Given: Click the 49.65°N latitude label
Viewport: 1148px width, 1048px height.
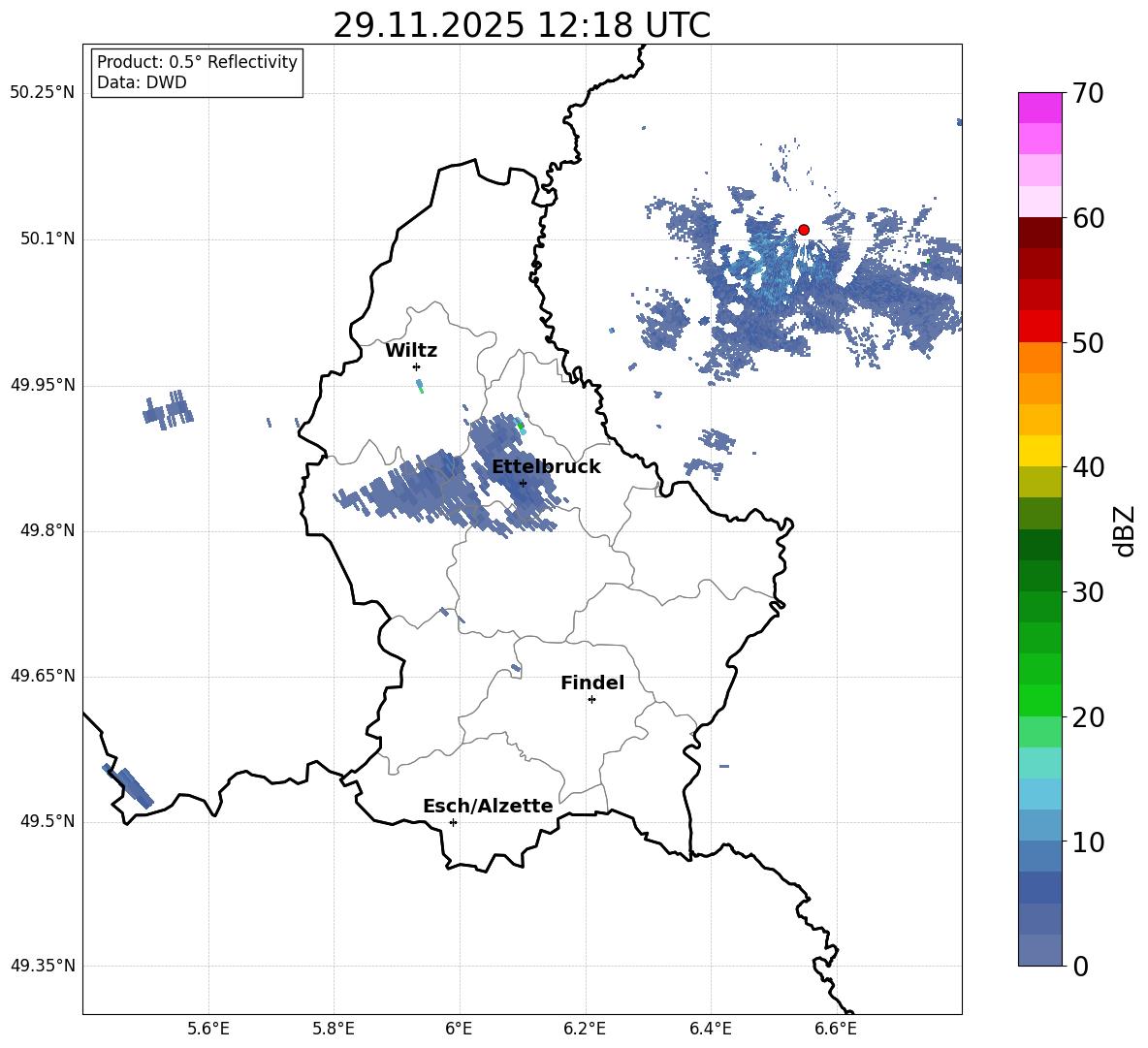Looking at the screenshot, I should click(43, 676).
